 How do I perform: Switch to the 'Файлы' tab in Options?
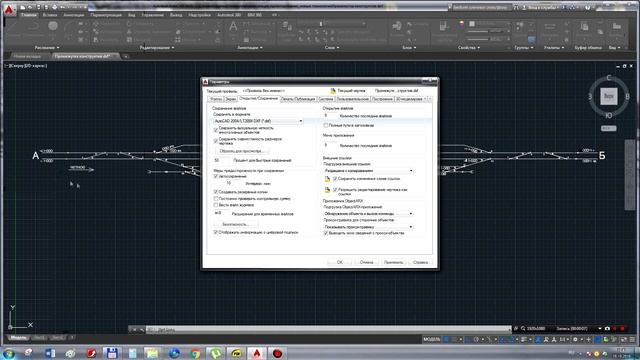216,99
